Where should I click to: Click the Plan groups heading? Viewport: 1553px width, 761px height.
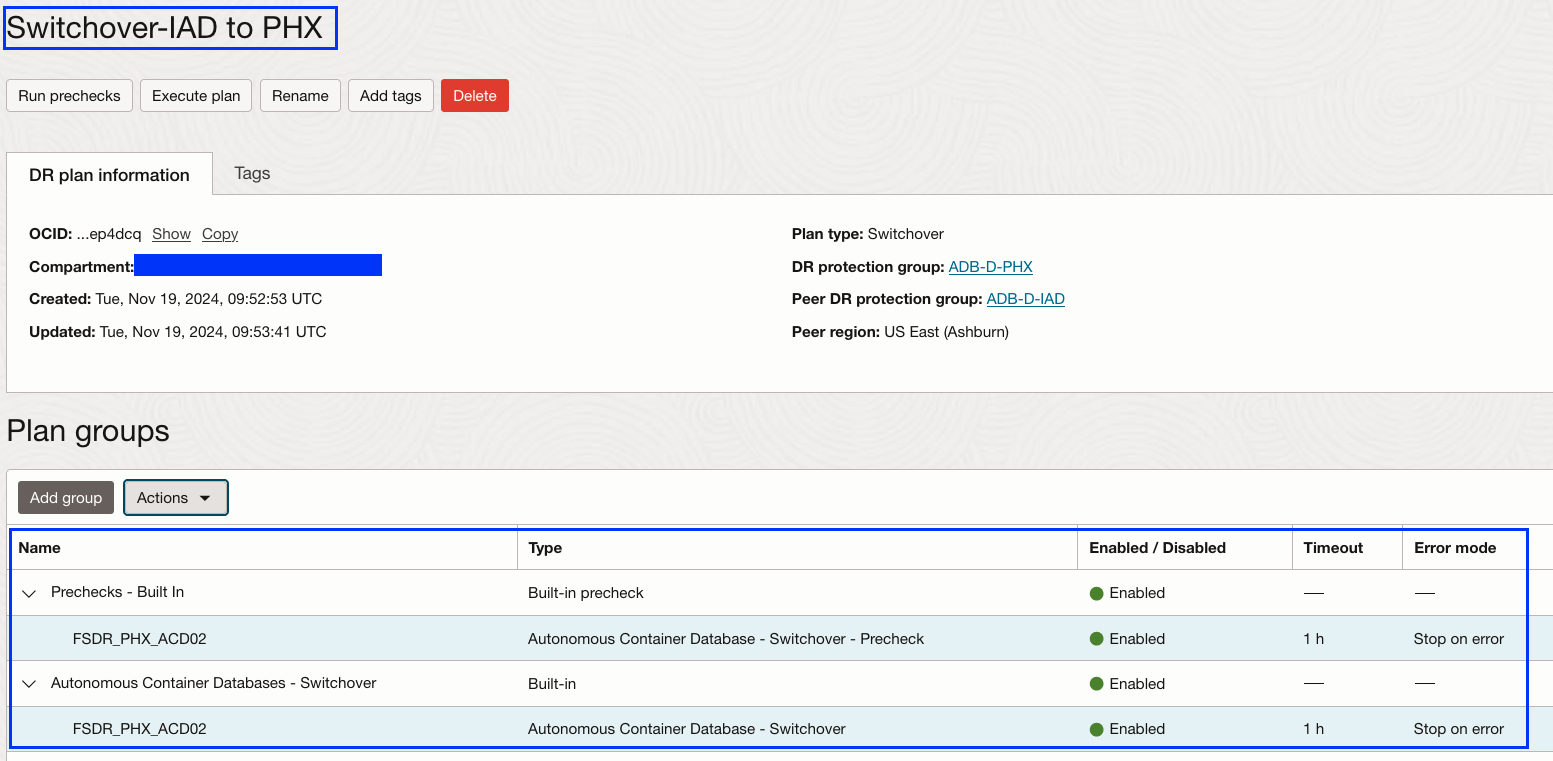coord(88,431)
